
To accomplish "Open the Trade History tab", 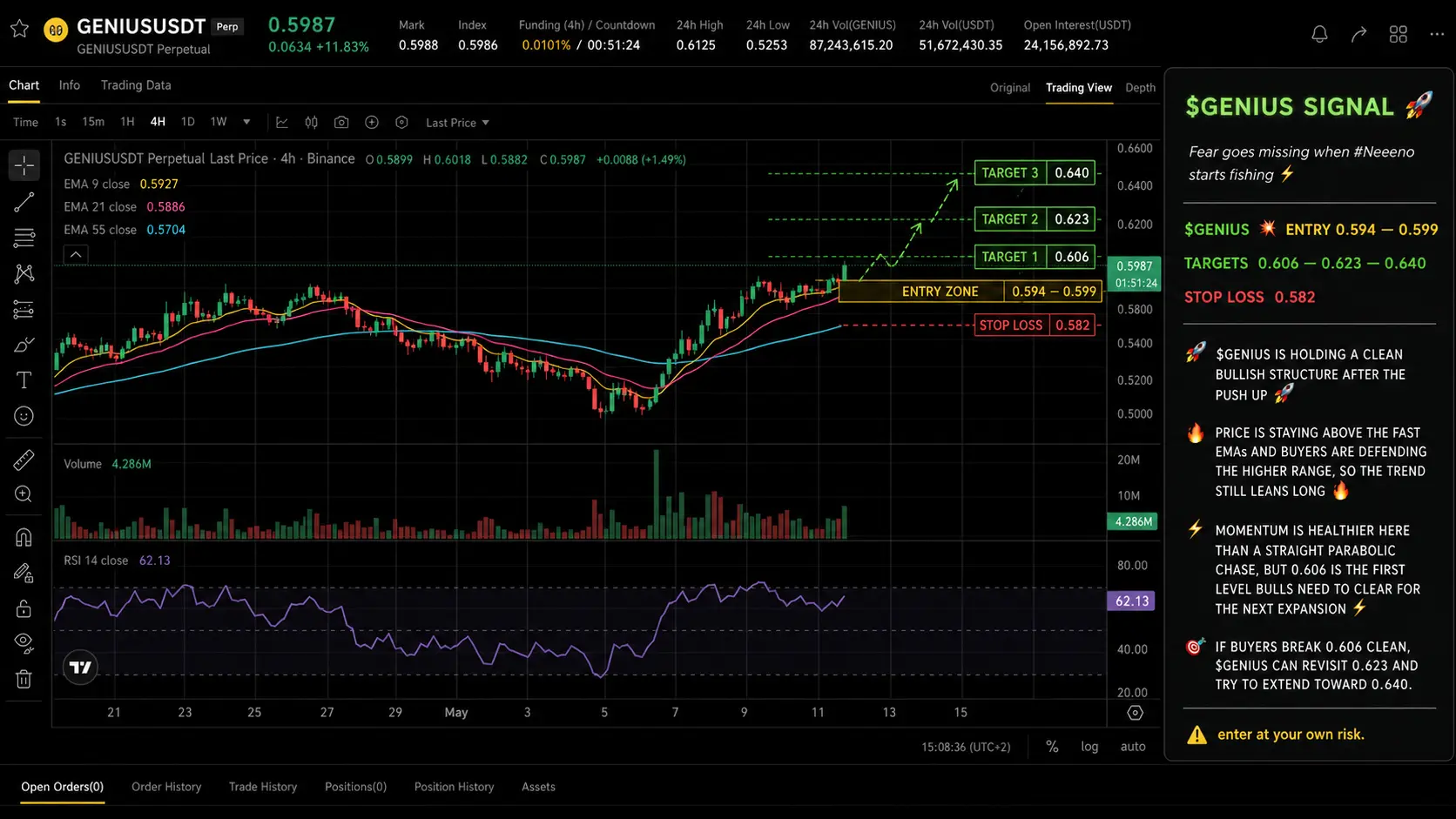I will click(263, 787).
